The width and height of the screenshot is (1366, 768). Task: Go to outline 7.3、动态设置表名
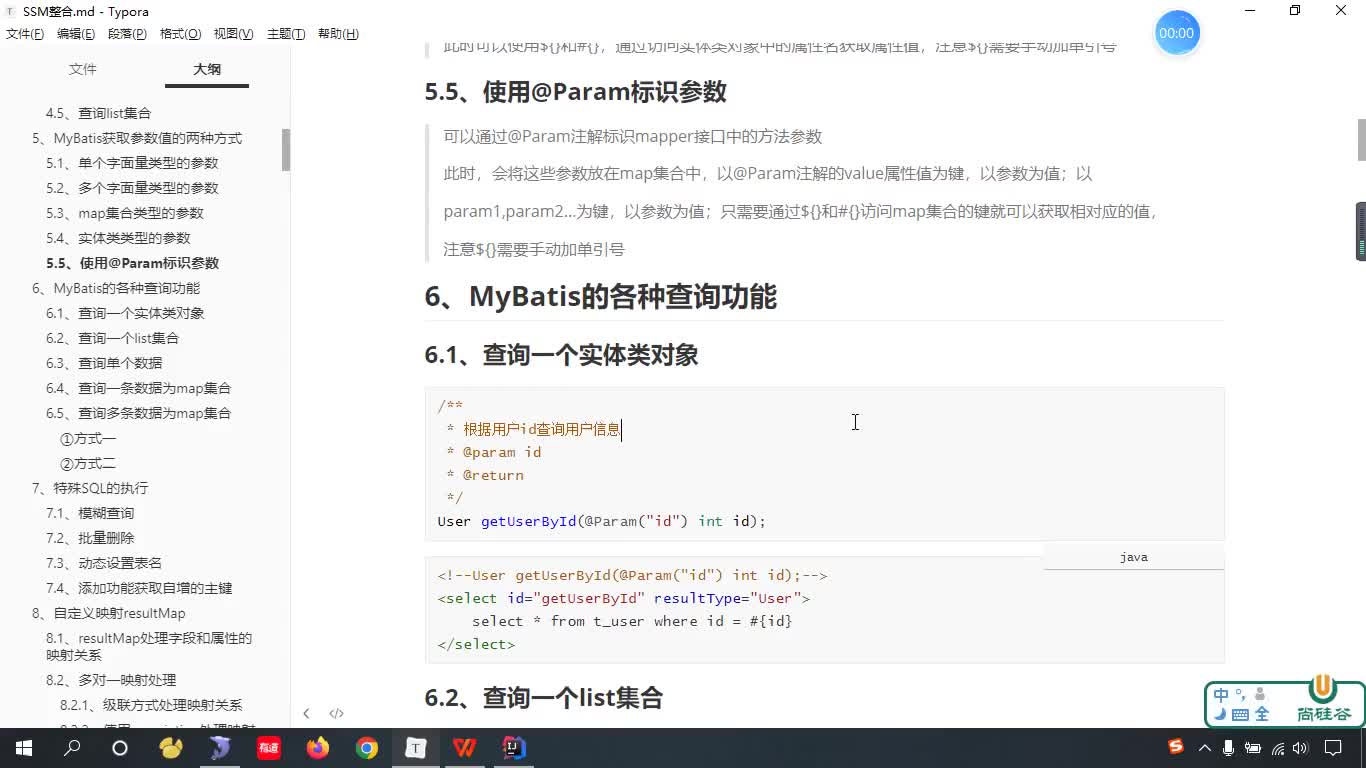pyautogui.click(x=104, y=563)
